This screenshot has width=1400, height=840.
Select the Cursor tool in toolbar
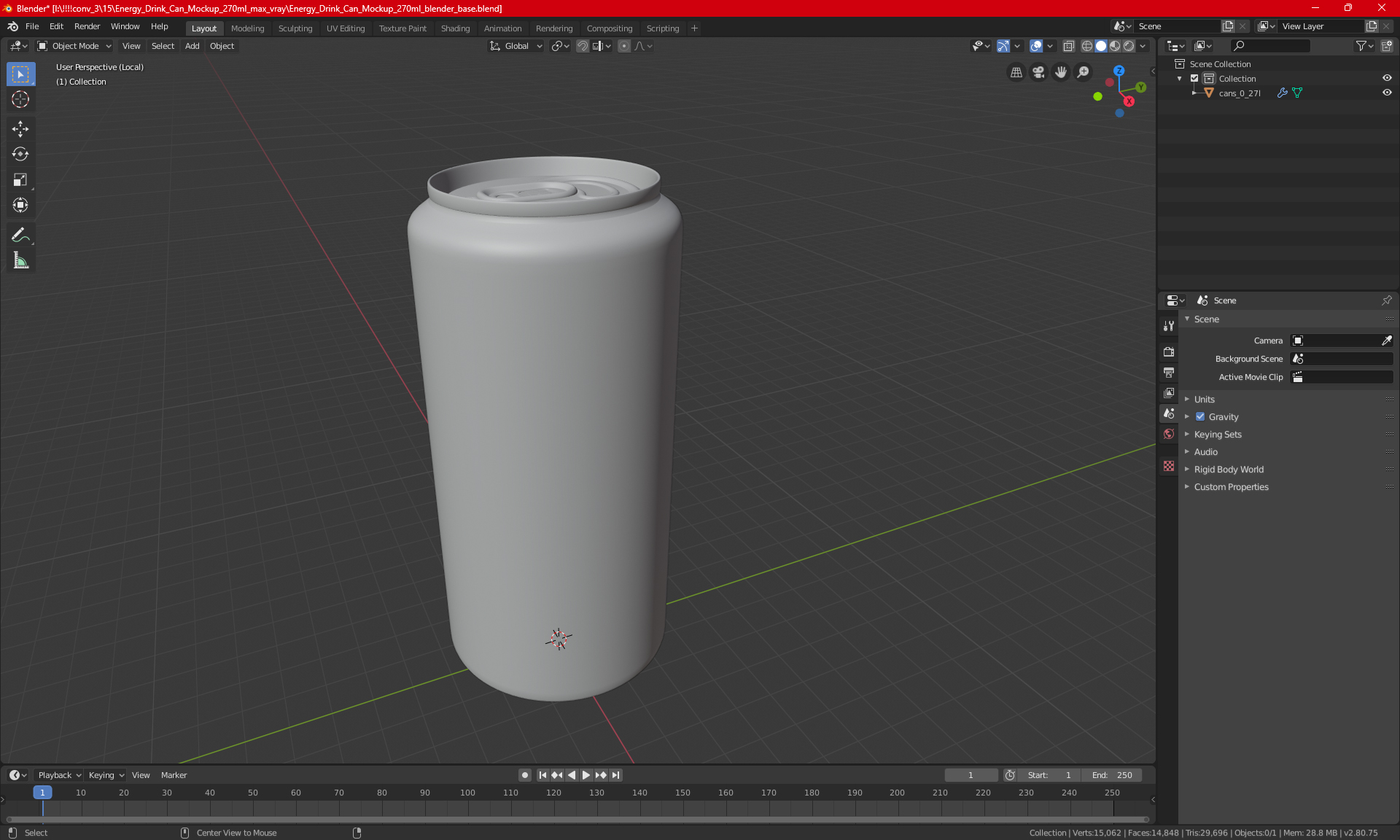[x=20, y=100]
